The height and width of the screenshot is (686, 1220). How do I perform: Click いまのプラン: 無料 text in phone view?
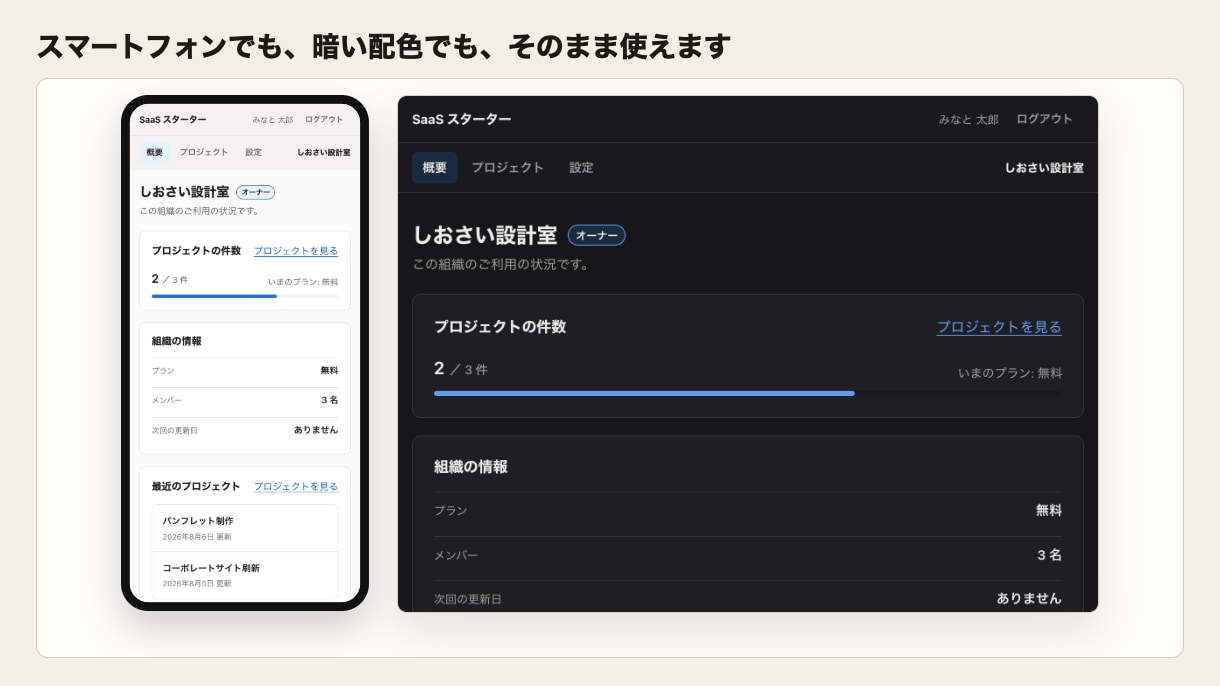303,282
